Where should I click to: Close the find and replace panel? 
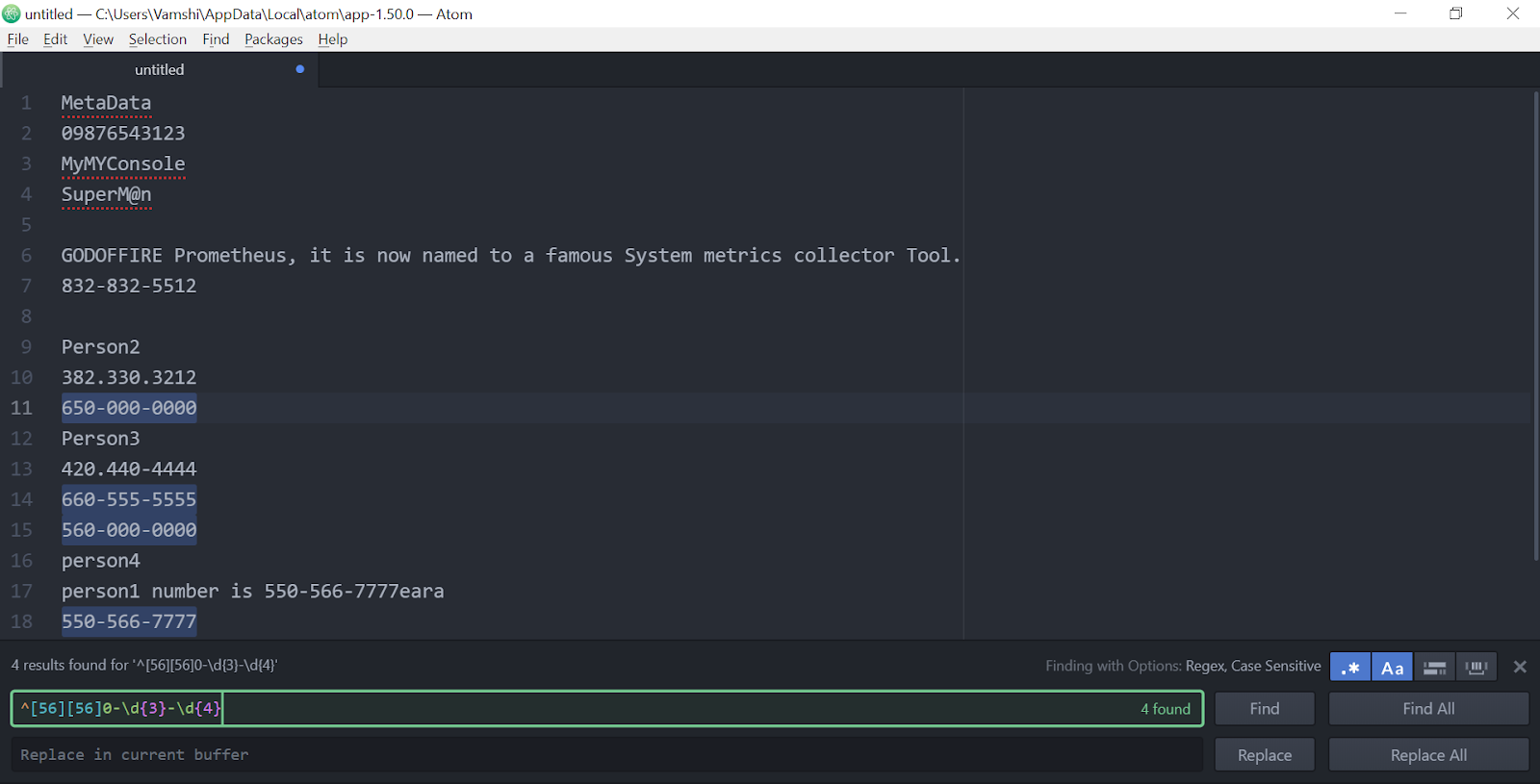pos(1520,667)
